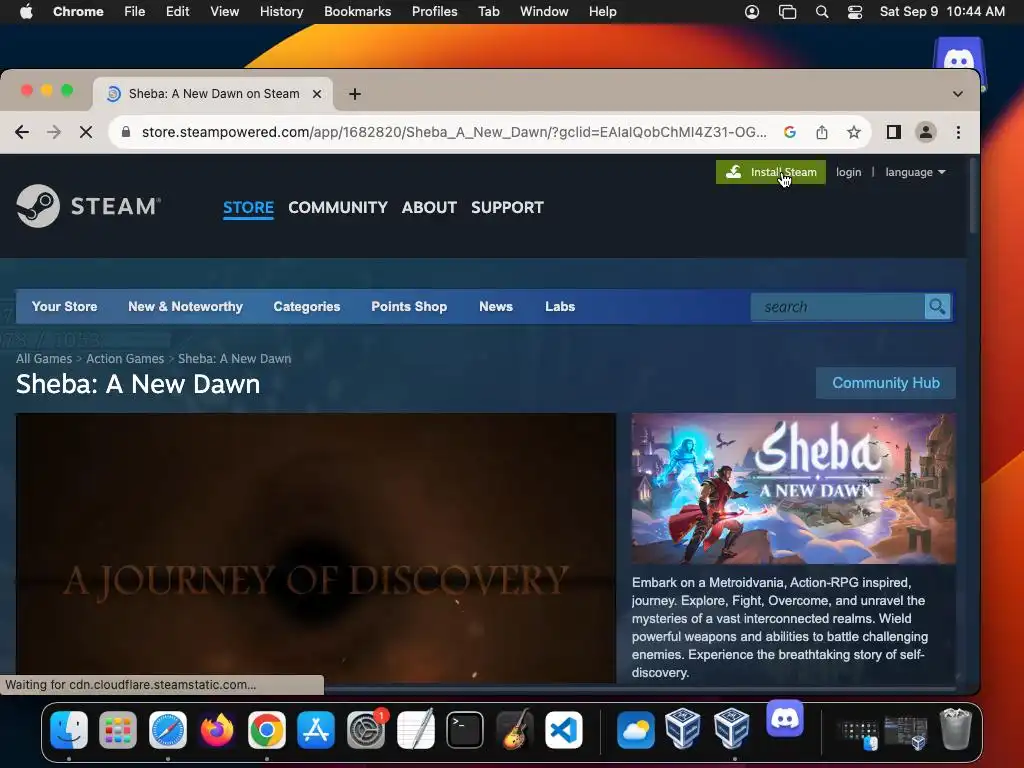View site security lock icon
This screenshot has height=768, width=1024.
tap(126, 132)
